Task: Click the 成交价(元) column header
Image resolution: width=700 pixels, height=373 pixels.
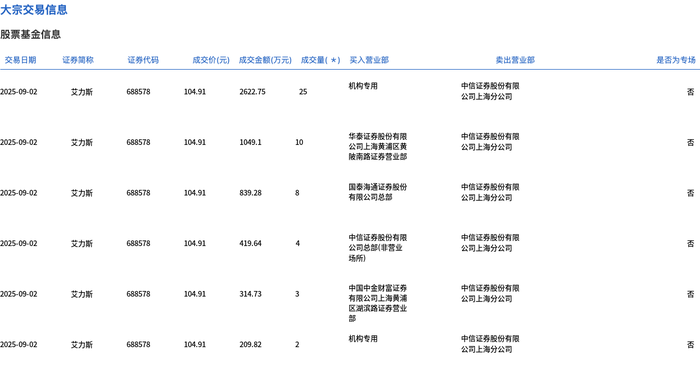Action: [x=211, y=60]
